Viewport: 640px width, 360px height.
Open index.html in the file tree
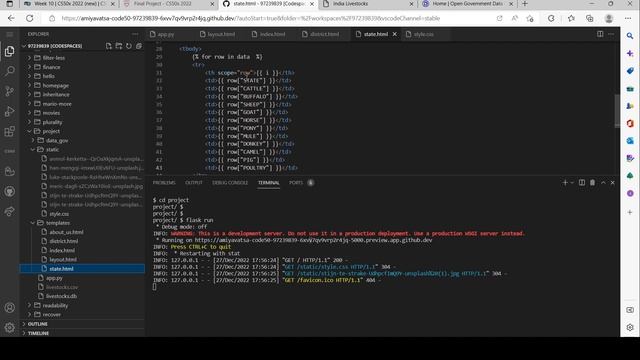[x=62, y=250]
